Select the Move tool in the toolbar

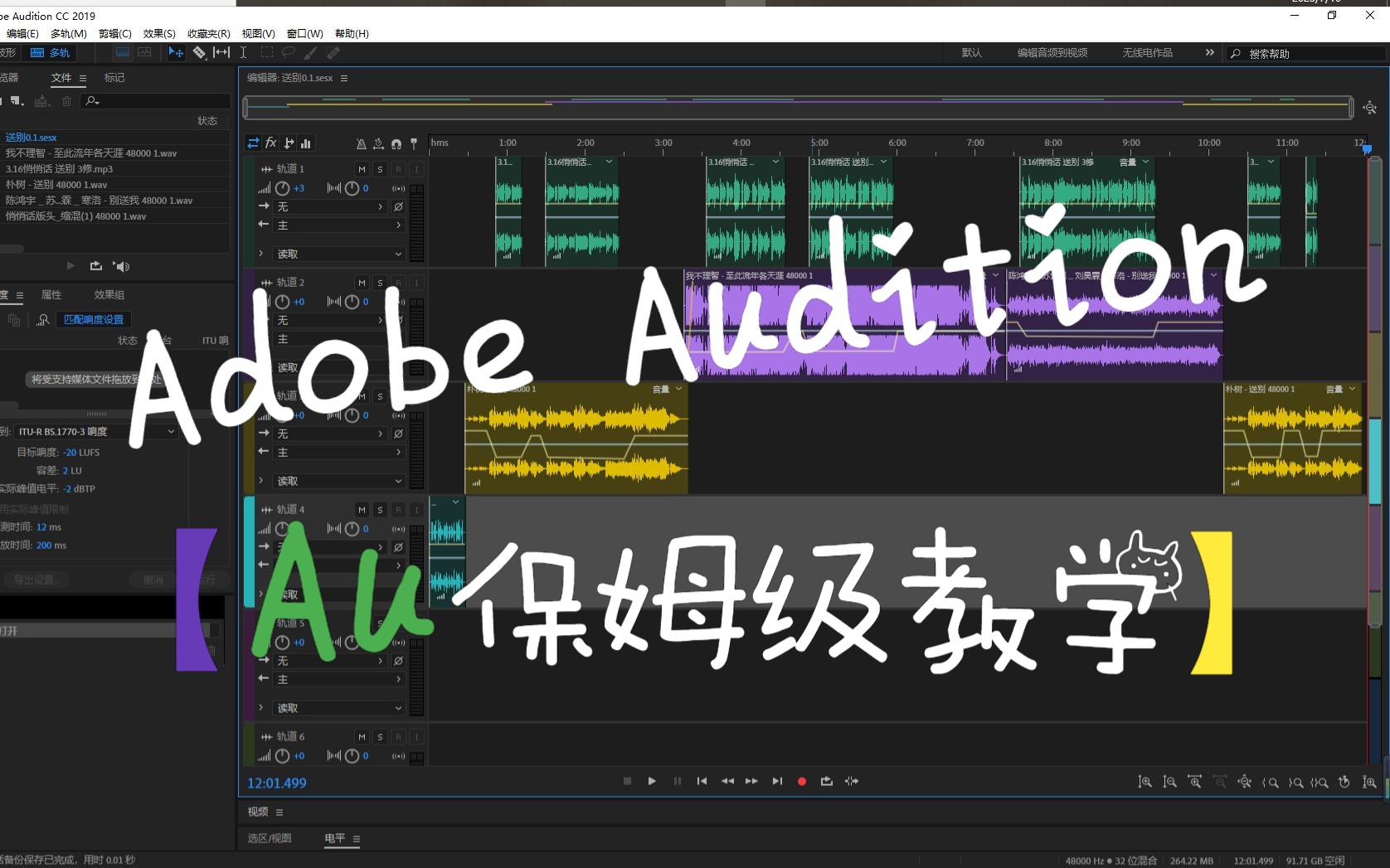tap(175, 52)
